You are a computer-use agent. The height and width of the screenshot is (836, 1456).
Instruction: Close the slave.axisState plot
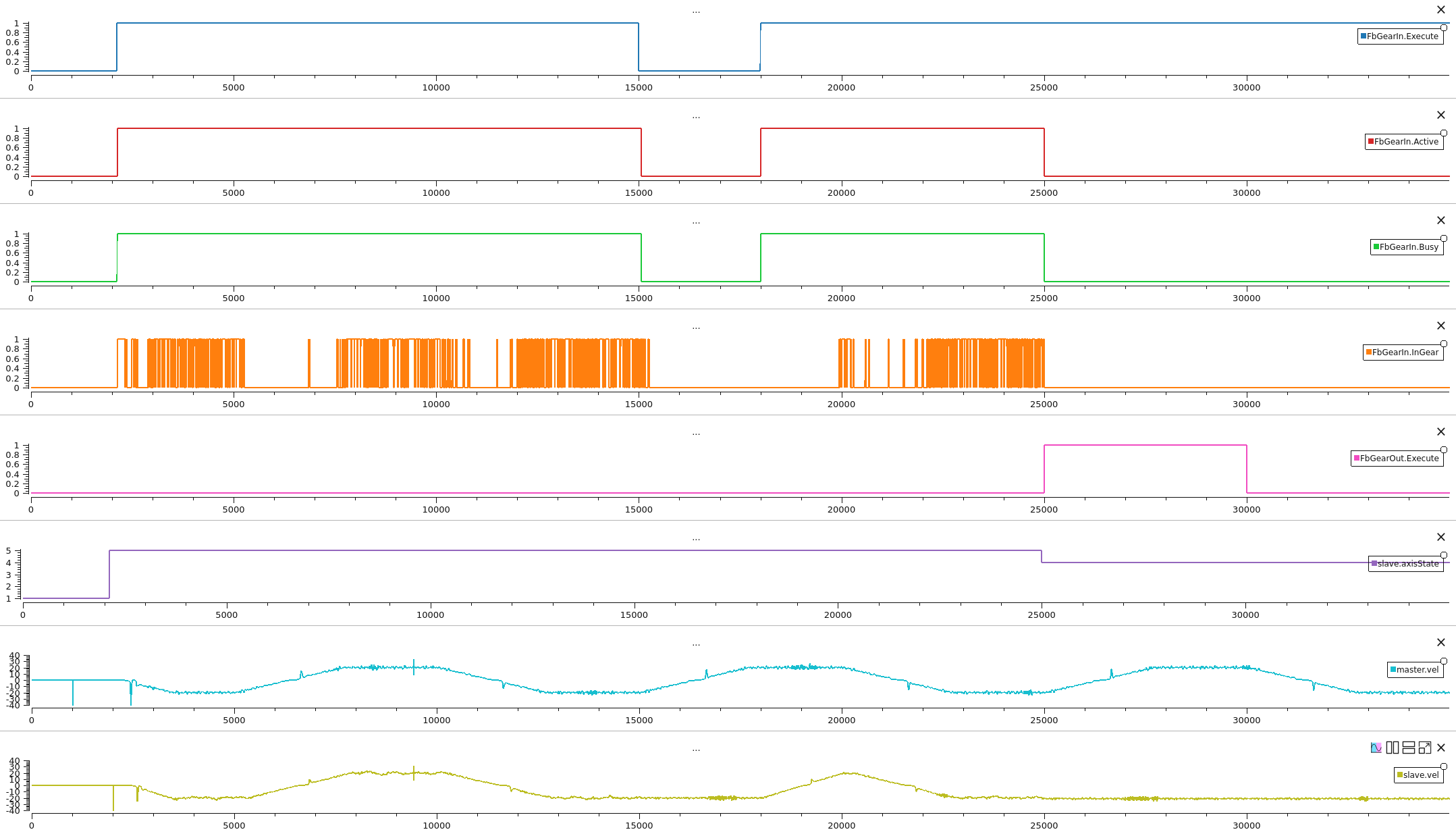click(1441, 537)
